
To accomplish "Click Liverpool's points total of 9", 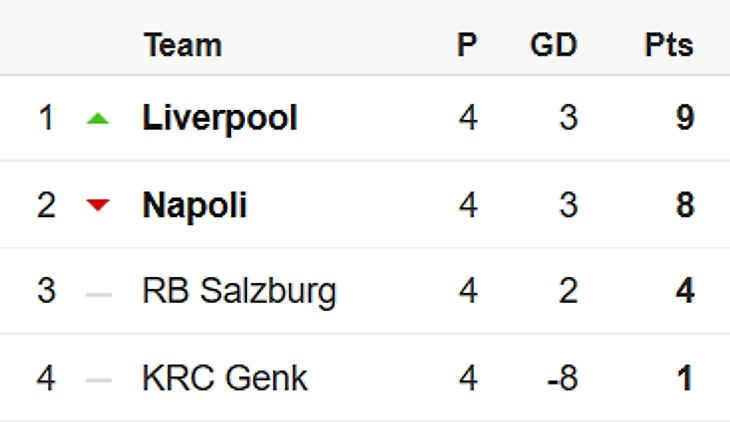I will coord(684,119).
